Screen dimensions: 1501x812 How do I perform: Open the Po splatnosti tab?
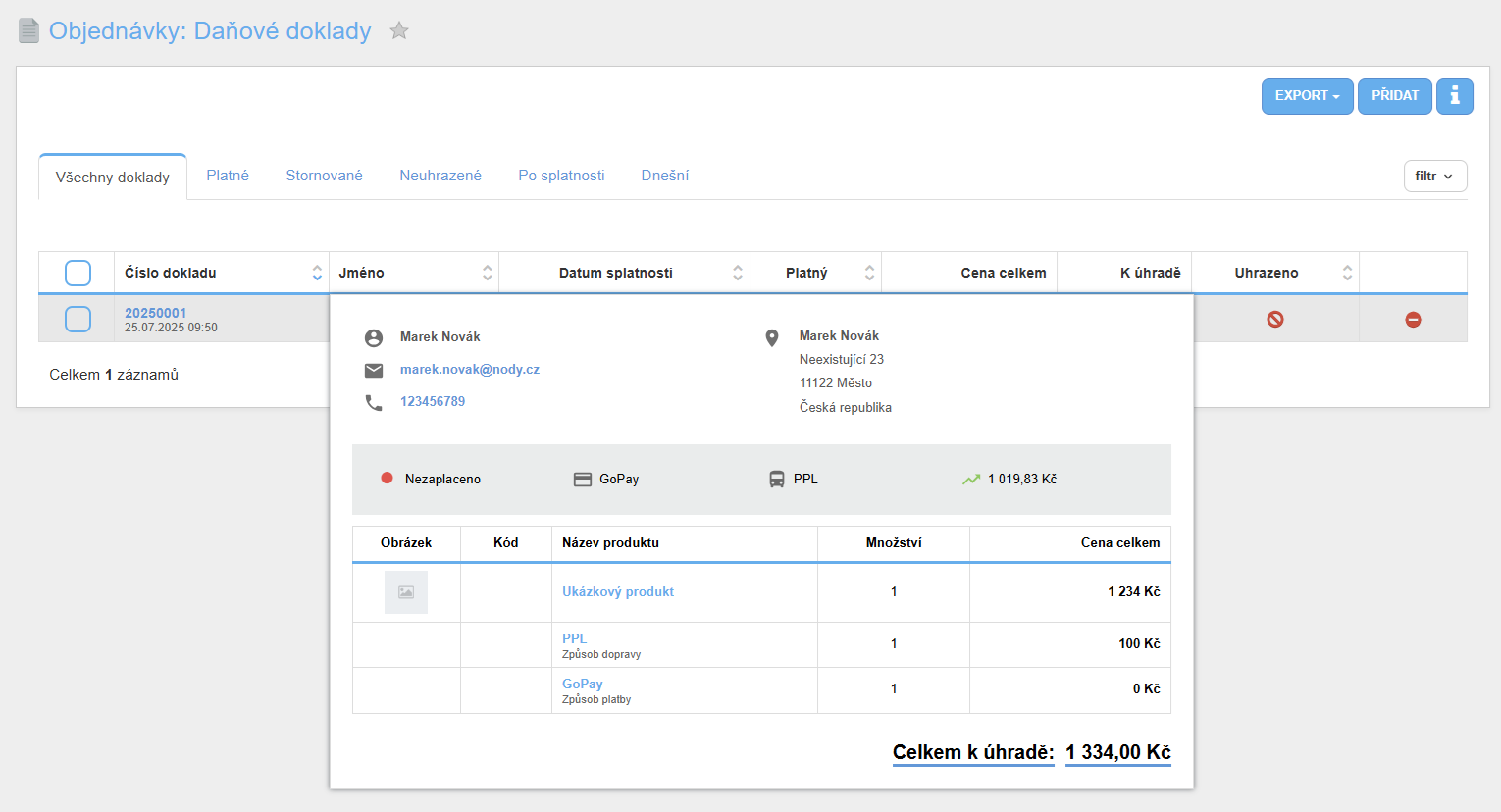pos(561,176)
